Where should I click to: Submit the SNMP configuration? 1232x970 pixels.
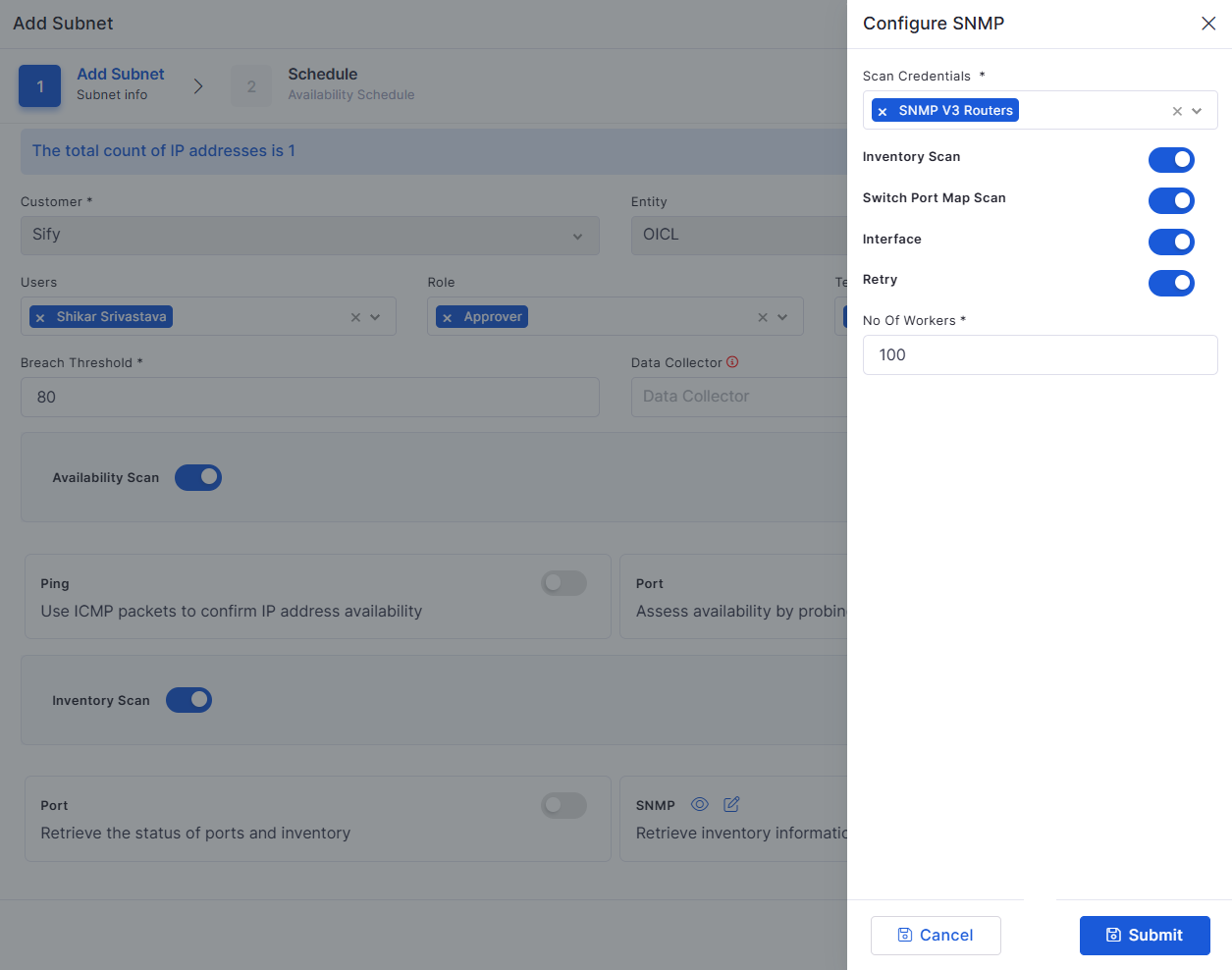pos(1145,936)
